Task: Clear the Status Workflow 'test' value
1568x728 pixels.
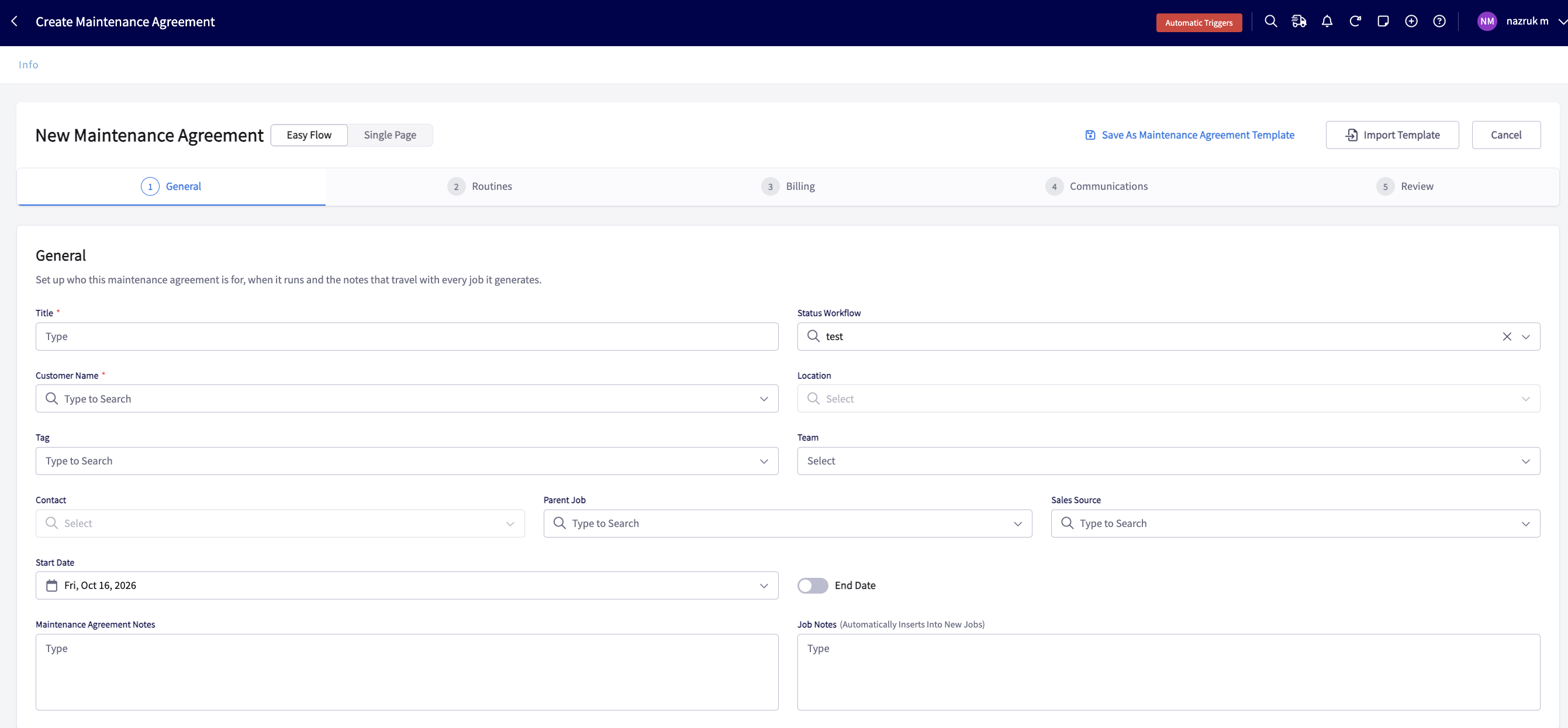Action: 1507,337
